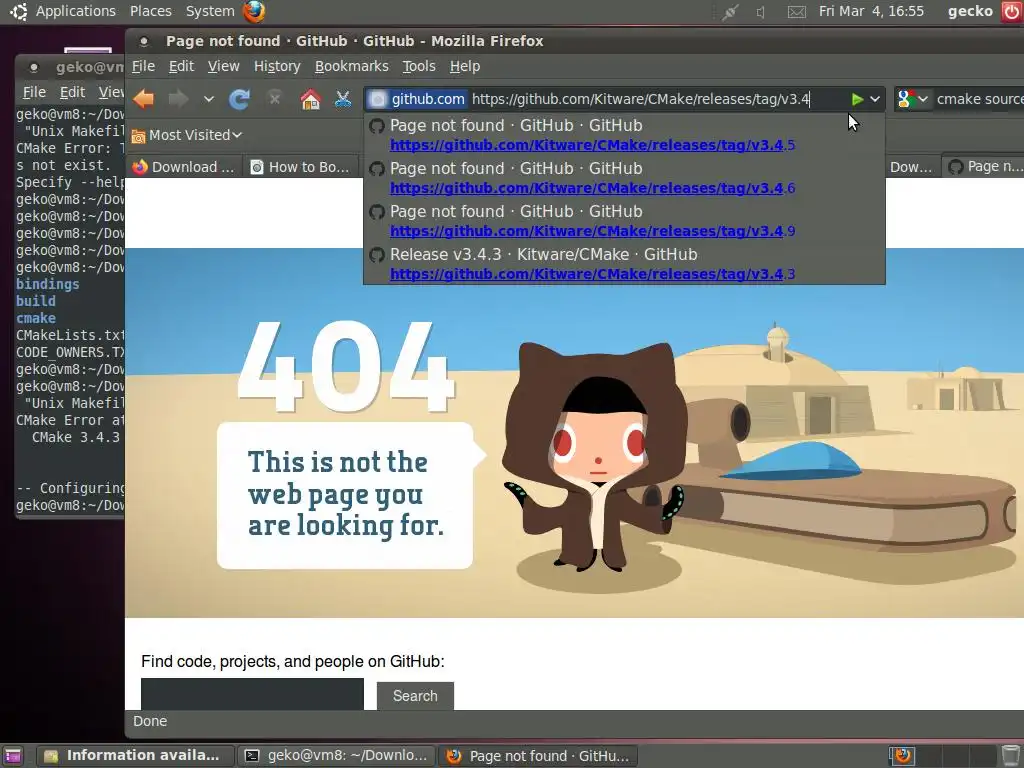Click the volume speaker icon in the panel
The height and width of the screenshot is (768, 1024).
761,12
